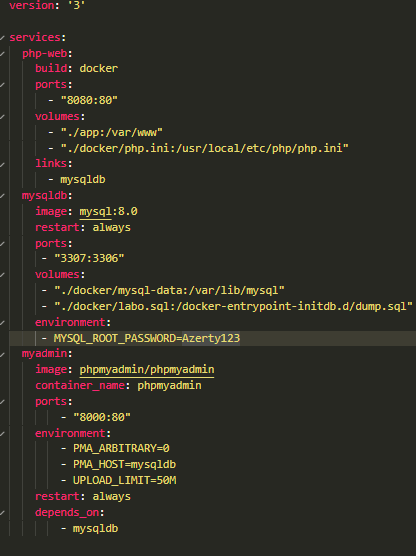Click the "./docker/mysql-data:/var/lib/mysql" volume line
416x556 pixels.
[x=169, y=290]
